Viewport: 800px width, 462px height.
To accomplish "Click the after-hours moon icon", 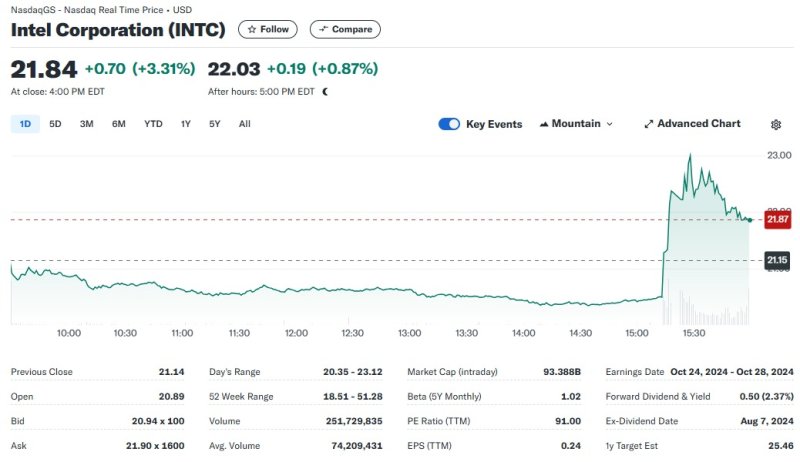I will pyautogui.click(x=324, y=91).
